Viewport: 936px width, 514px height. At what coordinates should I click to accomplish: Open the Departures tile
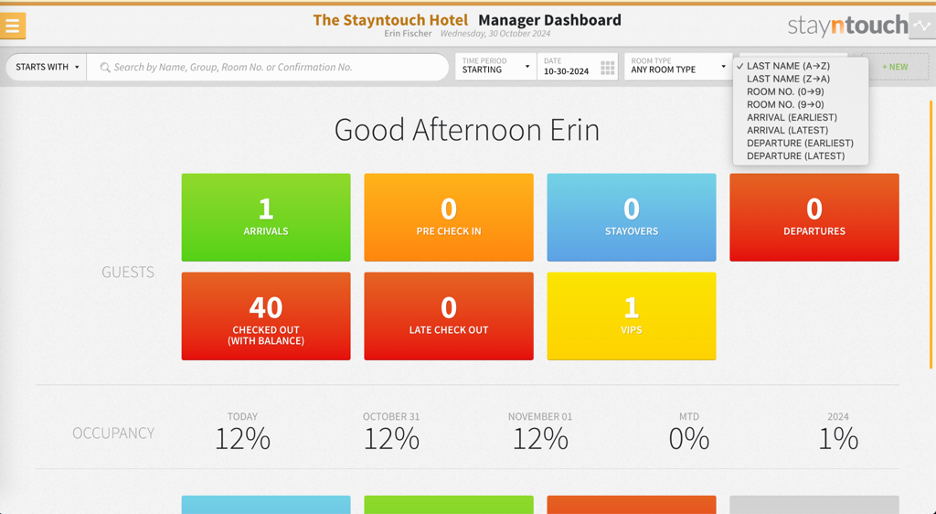[814, 217]
